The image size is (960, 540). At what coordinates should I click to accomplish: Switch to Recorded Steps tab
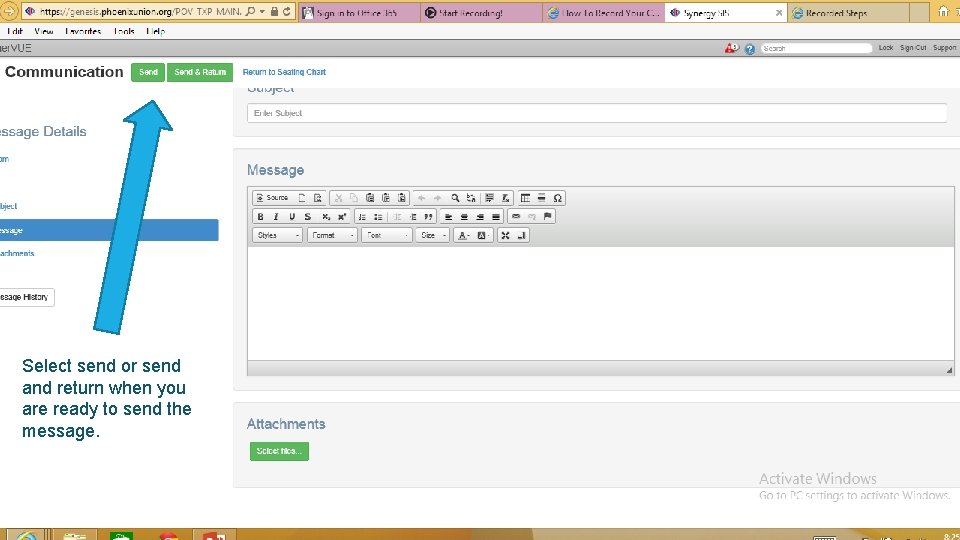(849, 12)
